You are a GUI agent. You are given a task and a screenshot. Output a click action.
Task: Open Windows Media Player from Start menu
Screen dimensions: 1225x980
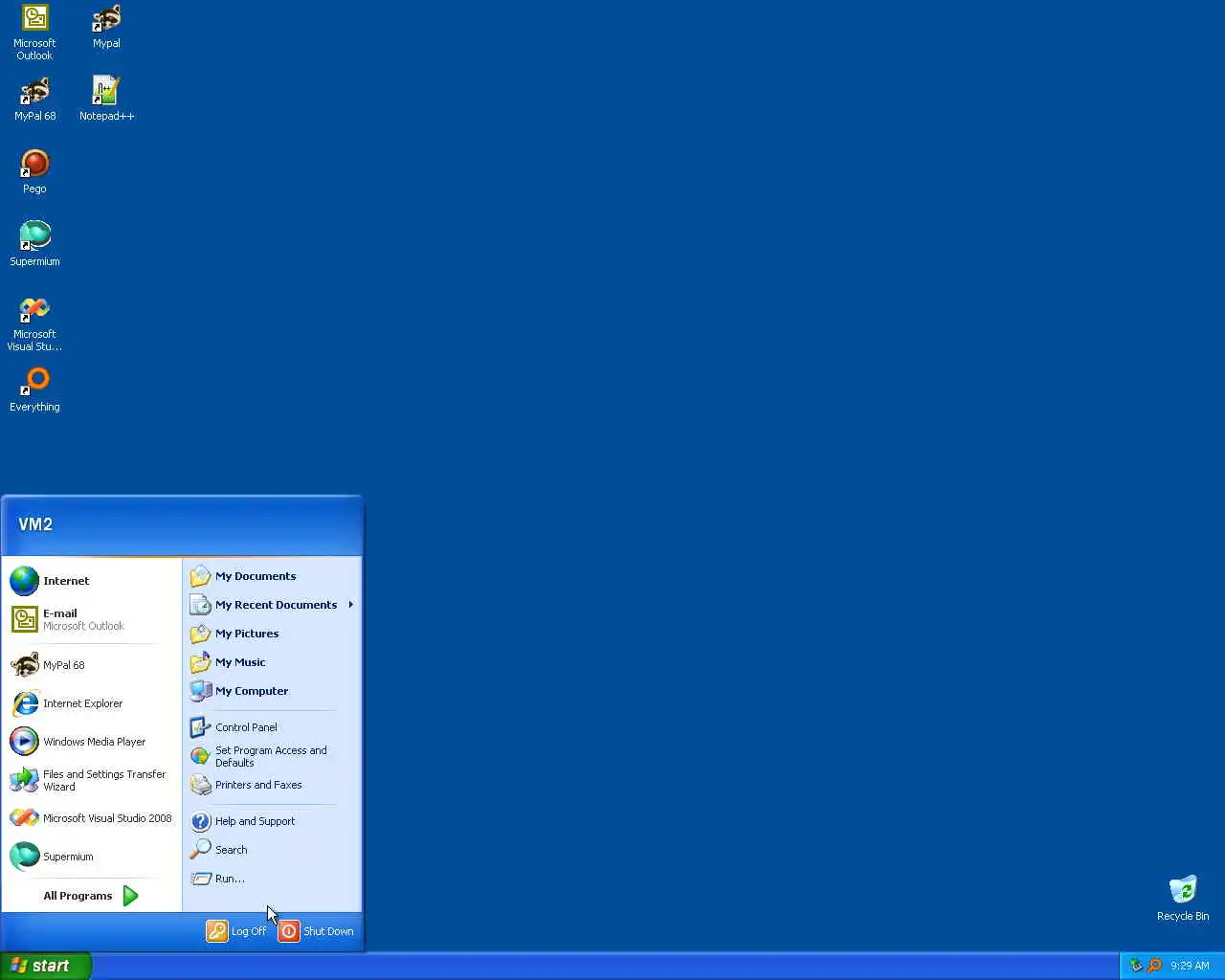[92, 742]
